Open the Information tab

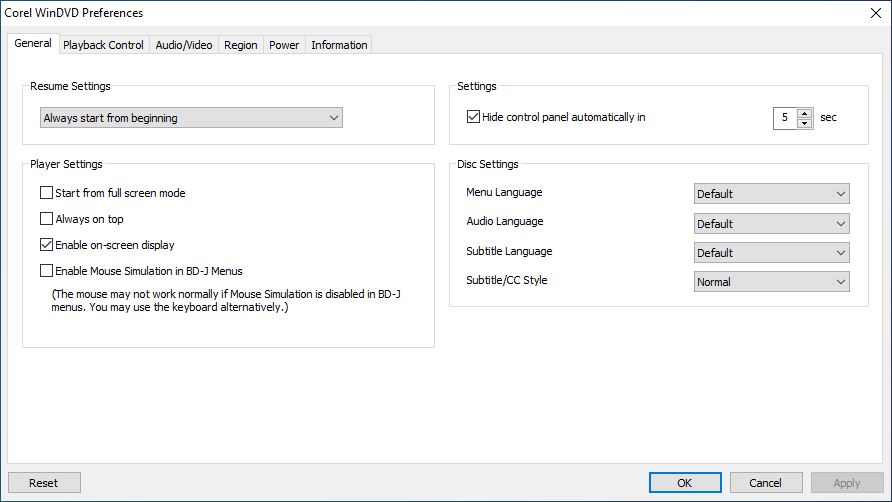[x=339, y=45]
